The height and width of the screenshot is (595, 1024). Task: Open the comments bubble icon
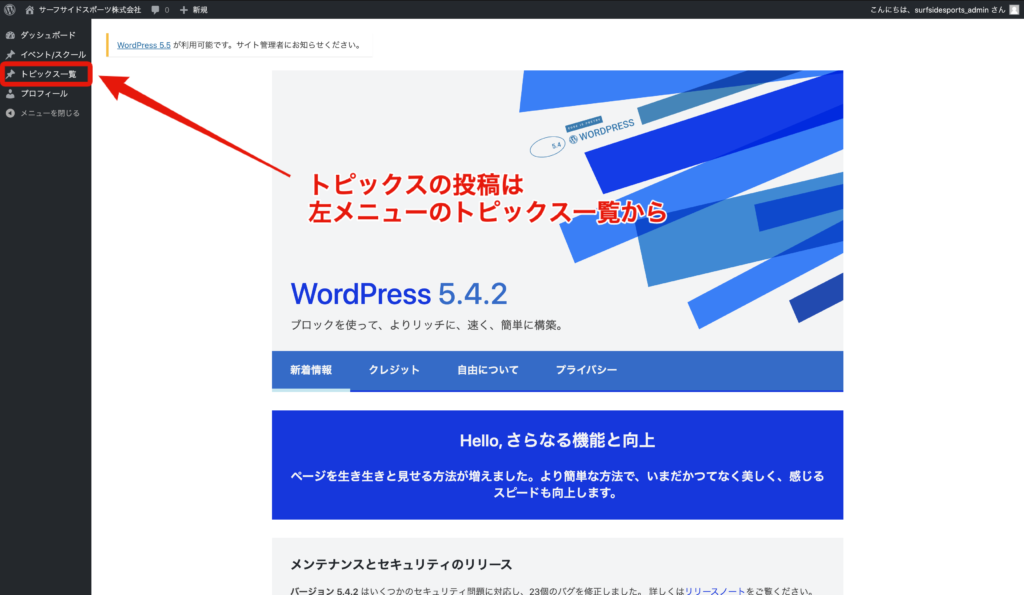[156, 9]
